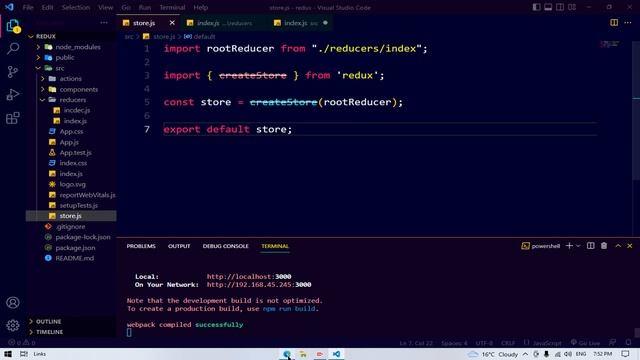Open the notifications bell in status bar
Viewport: 640px width, 360px height.
coord(629,343)
